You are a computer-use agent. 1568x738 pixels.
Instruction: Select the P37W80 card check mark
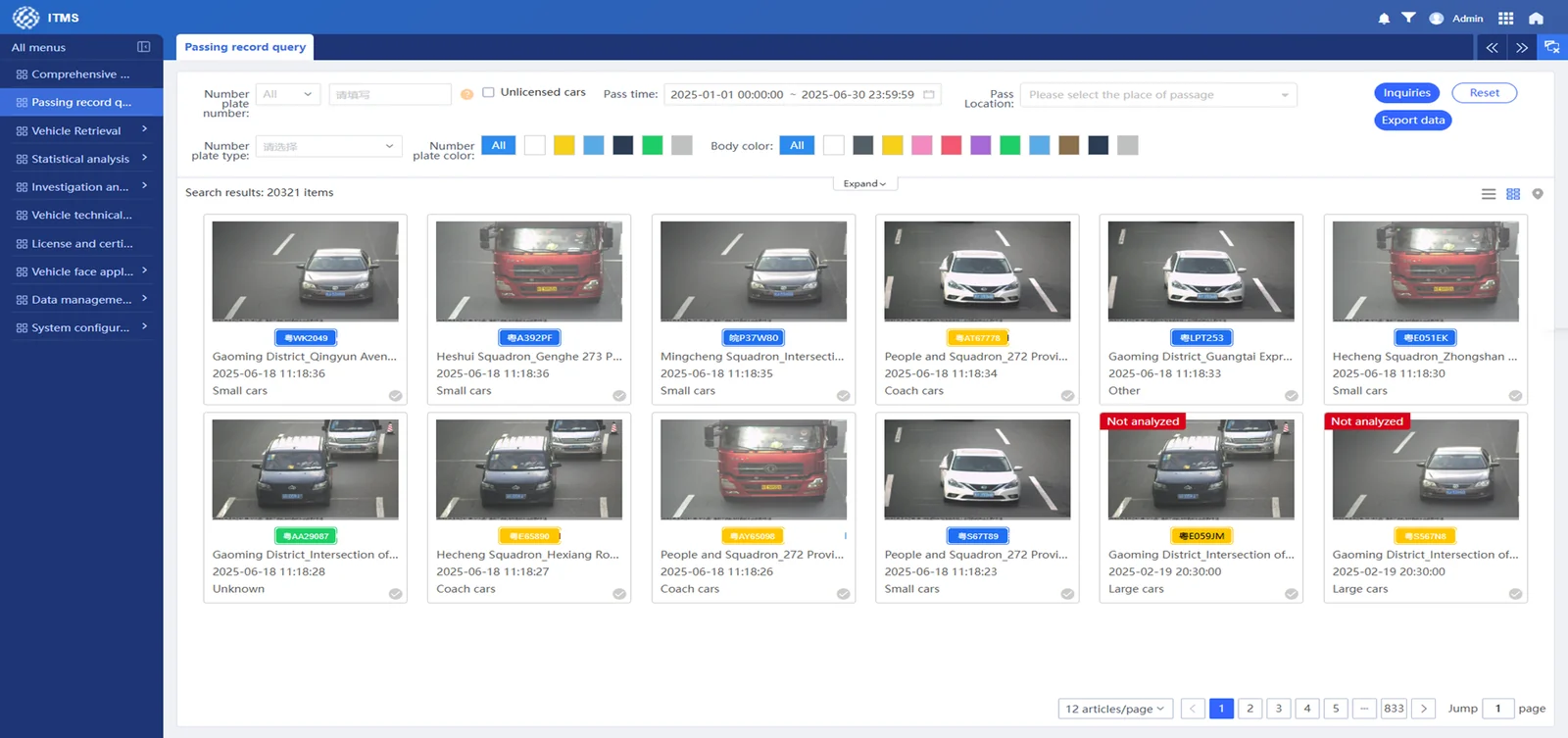[x=843, y=396]
